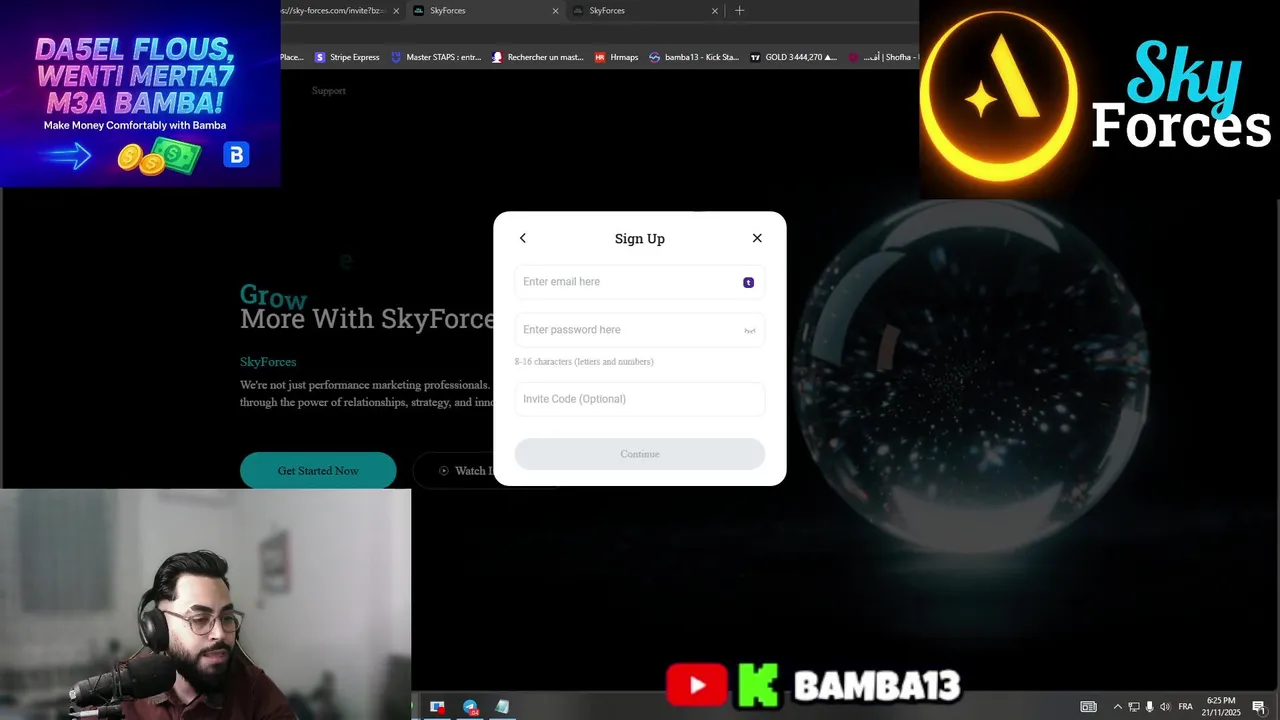Go back using the Sign Up arrow
Viewport: 1280px width, 720px height.
coord(522,238)
